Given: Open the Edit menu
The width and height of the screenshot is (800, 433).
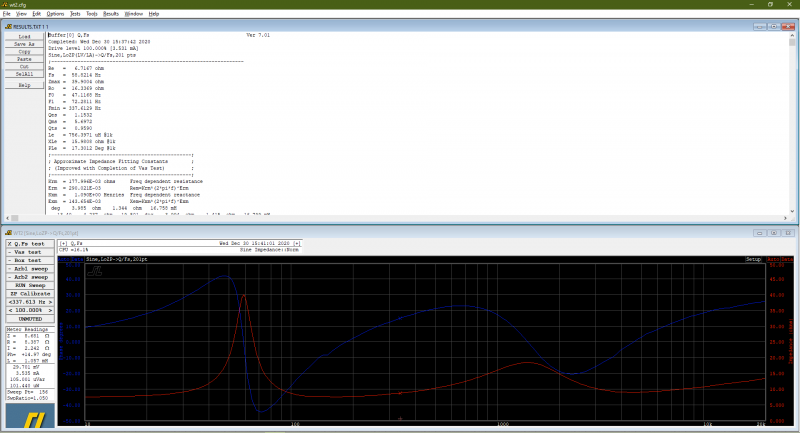Looking at the screenshot, I should (37, 14).
